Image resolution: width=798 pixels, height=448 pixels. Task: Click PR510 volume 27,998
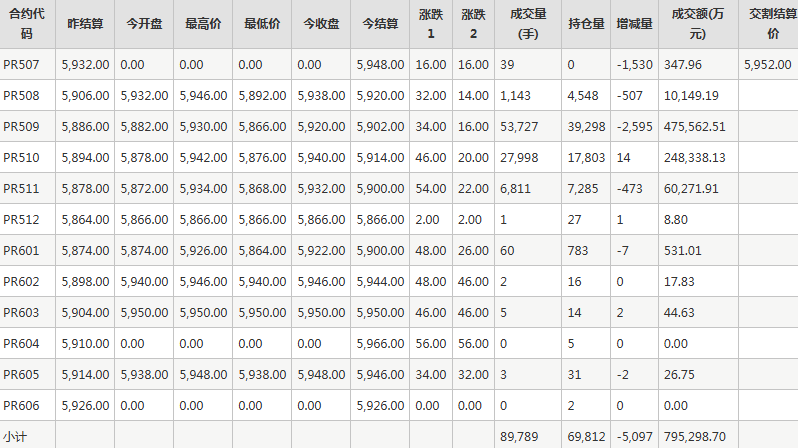(519, 158)
